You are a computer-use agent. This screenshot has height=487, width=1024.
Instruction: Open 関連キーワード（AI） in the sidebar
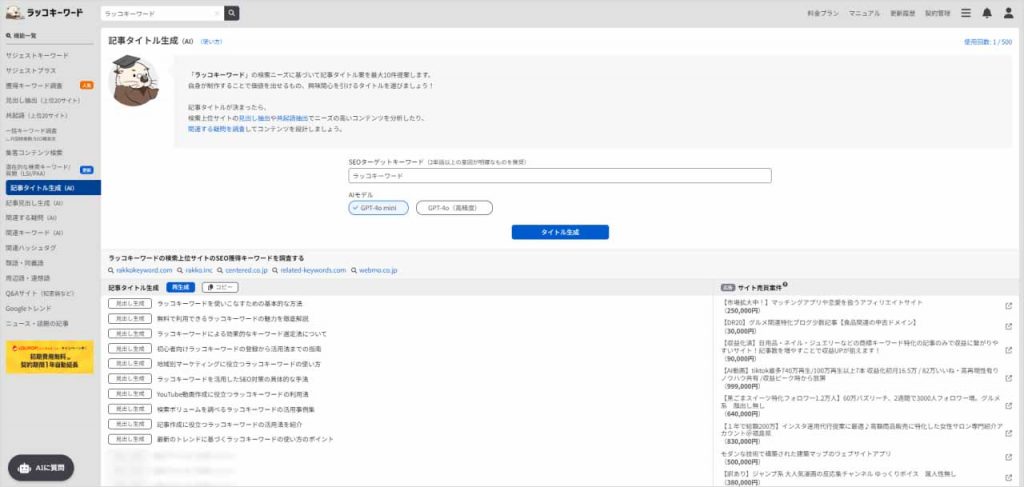coord(34,232)
